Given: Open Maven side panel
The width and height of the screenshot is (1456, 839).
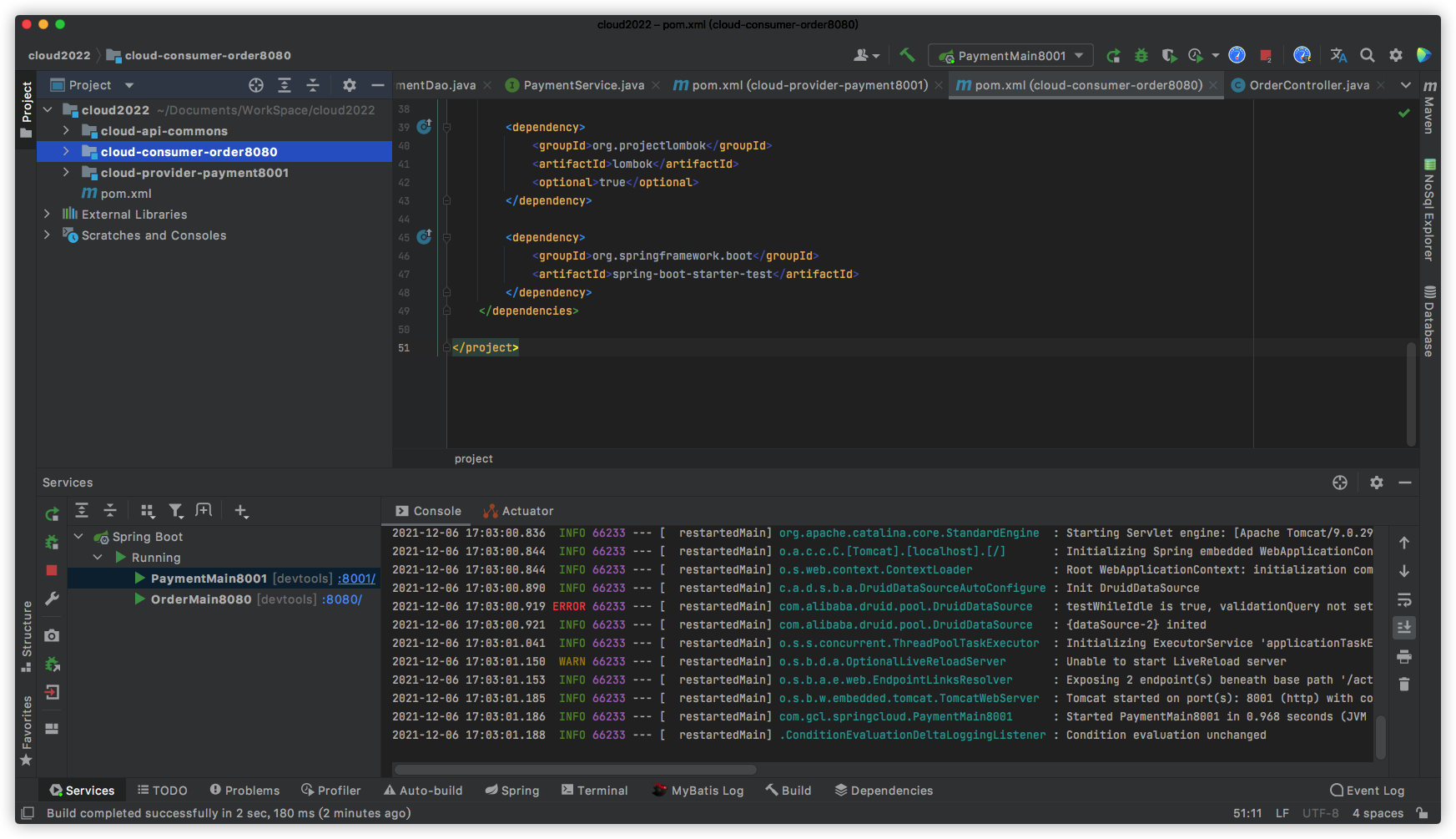Looking at the screenshot, I should coord(1429,106).
